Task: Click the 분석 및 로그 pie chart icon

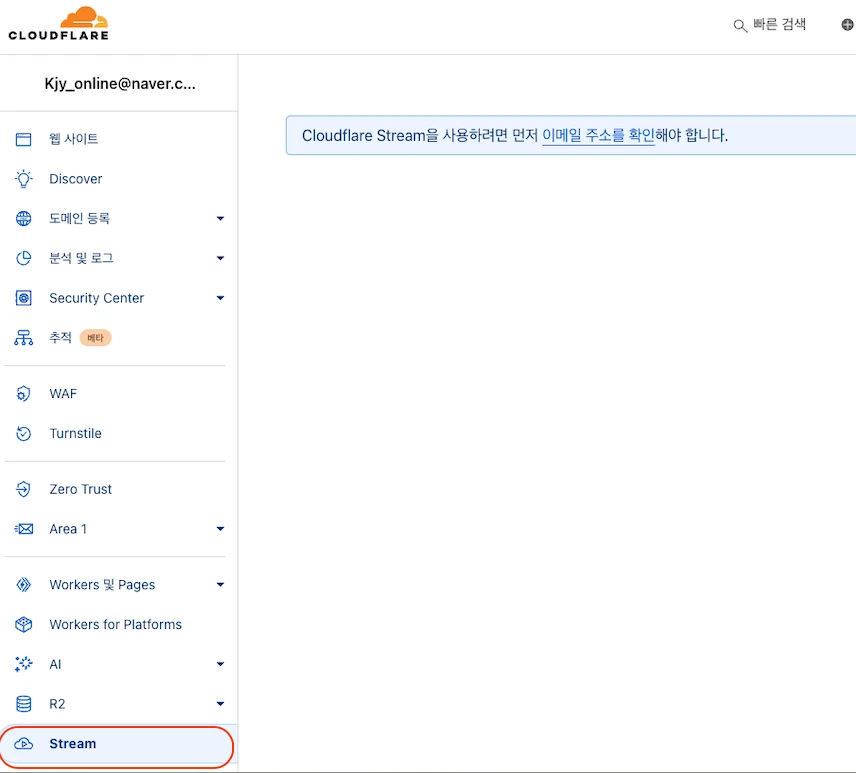Action: click(x=23, y=258)
